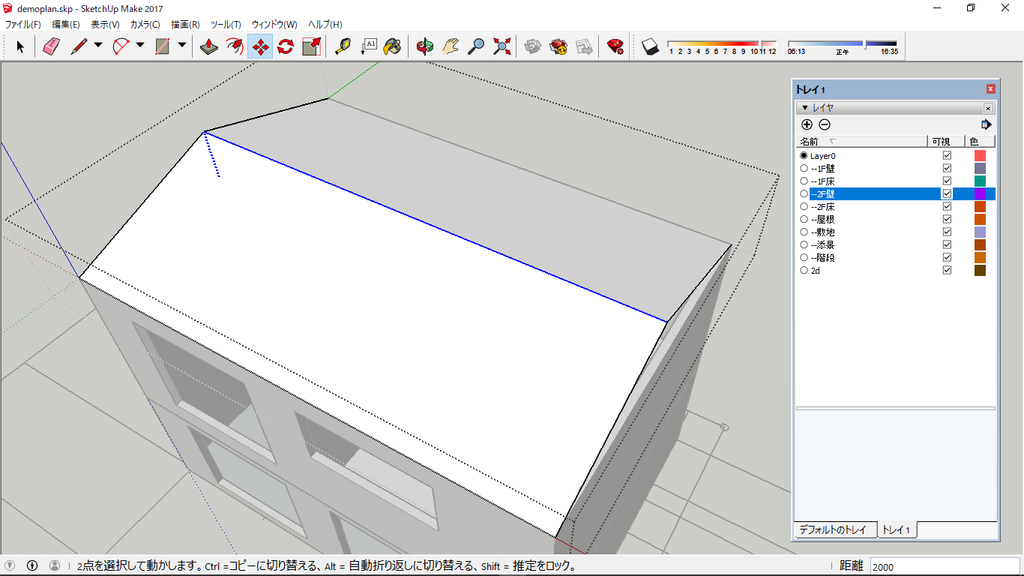Open the 編集(E) menu
This screenshot has height=576, width=1024.
coord(65,24)
